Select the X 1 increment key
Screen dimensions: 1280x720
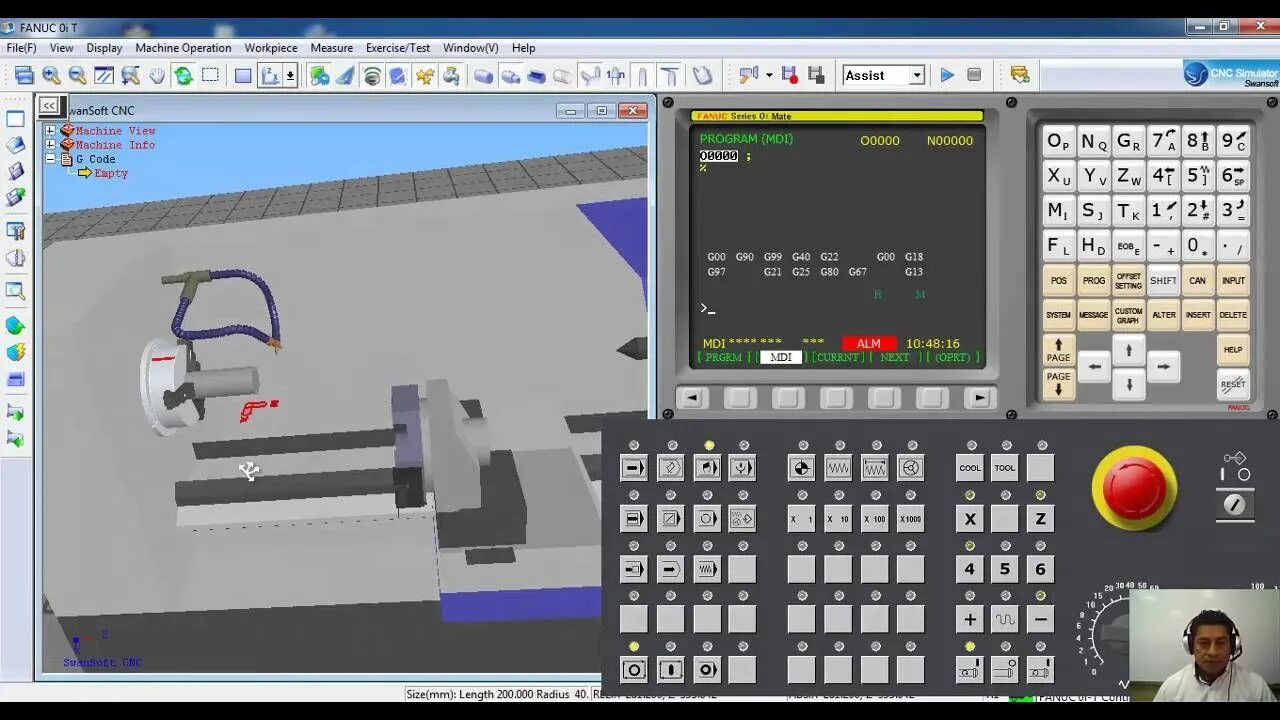click(801, 518)
